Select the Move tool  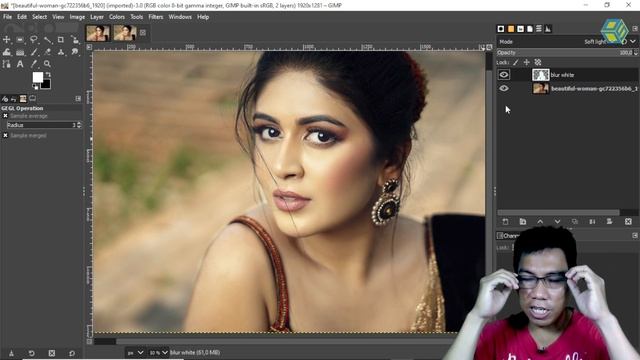[x=7, y=40]
